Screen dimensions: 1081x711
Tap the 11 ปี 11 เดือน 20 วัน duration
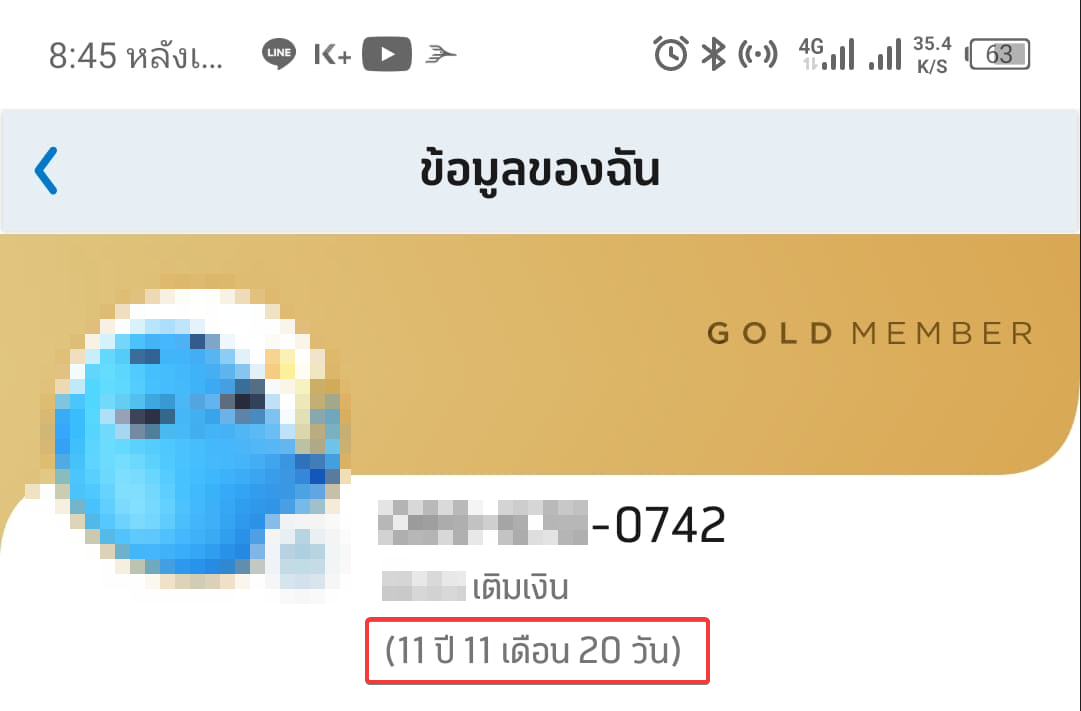coord(533,650)
